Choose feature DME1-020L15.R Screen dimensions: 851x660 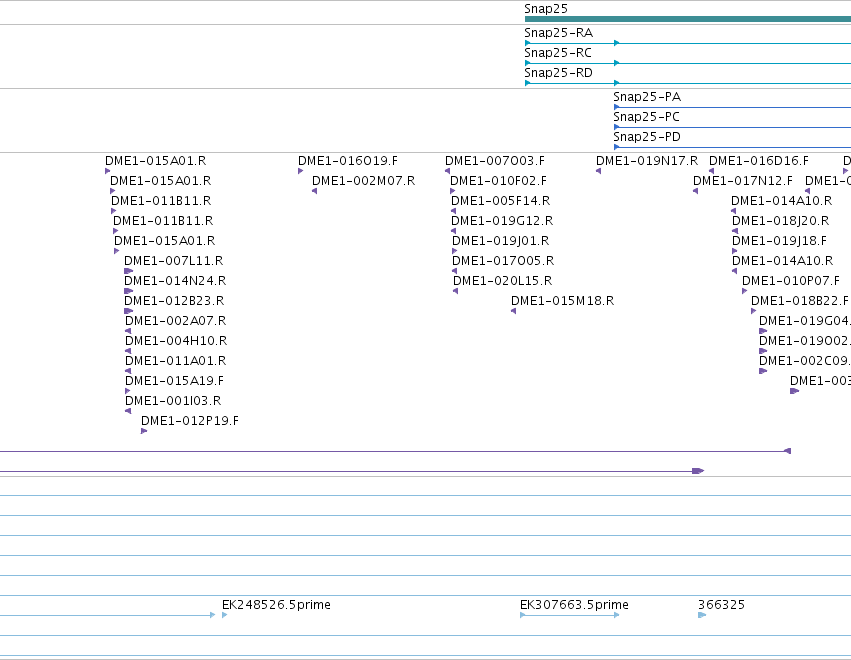(503, 281)
